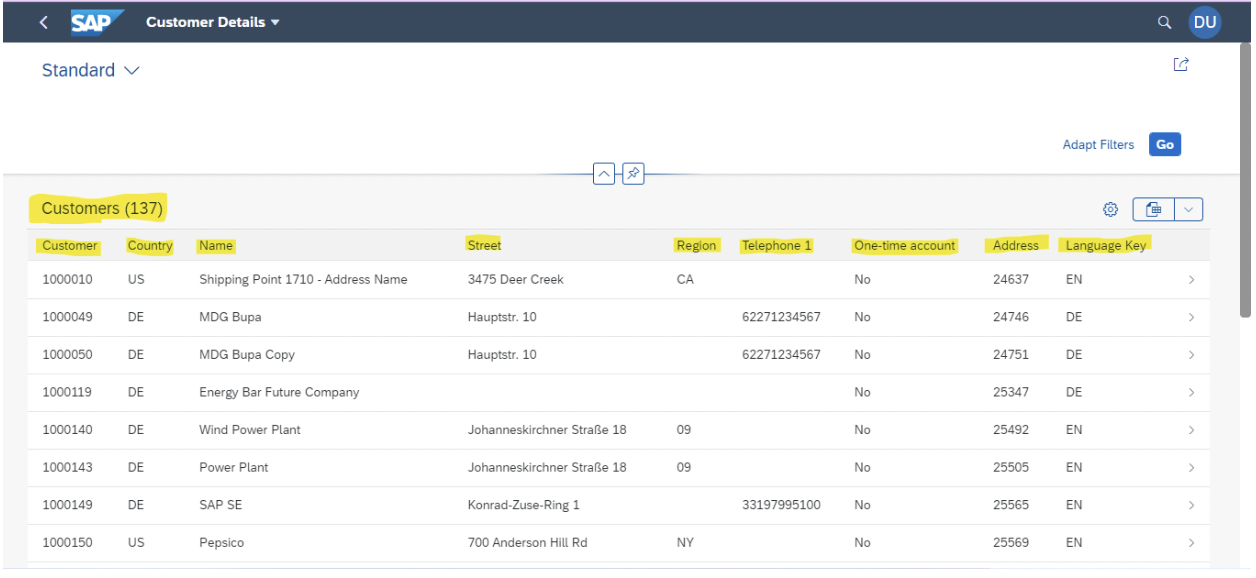Viewport: 1256px width, 578px height.
Task: Open the share actions icon below the header
Action: (1181, 63)
